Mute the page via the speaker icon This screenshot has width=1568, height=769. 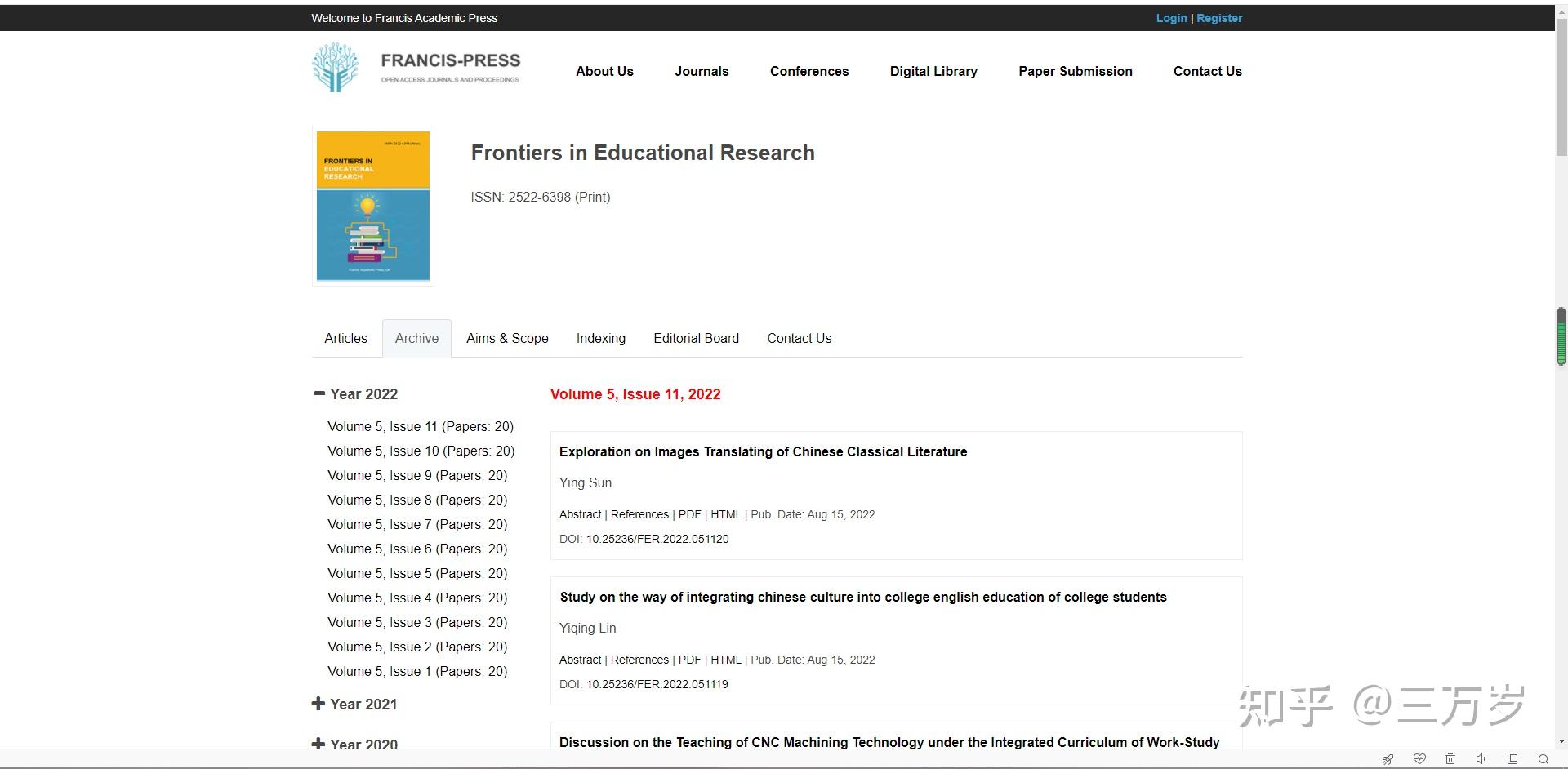pyautogui.click(x=1481, y=759)
